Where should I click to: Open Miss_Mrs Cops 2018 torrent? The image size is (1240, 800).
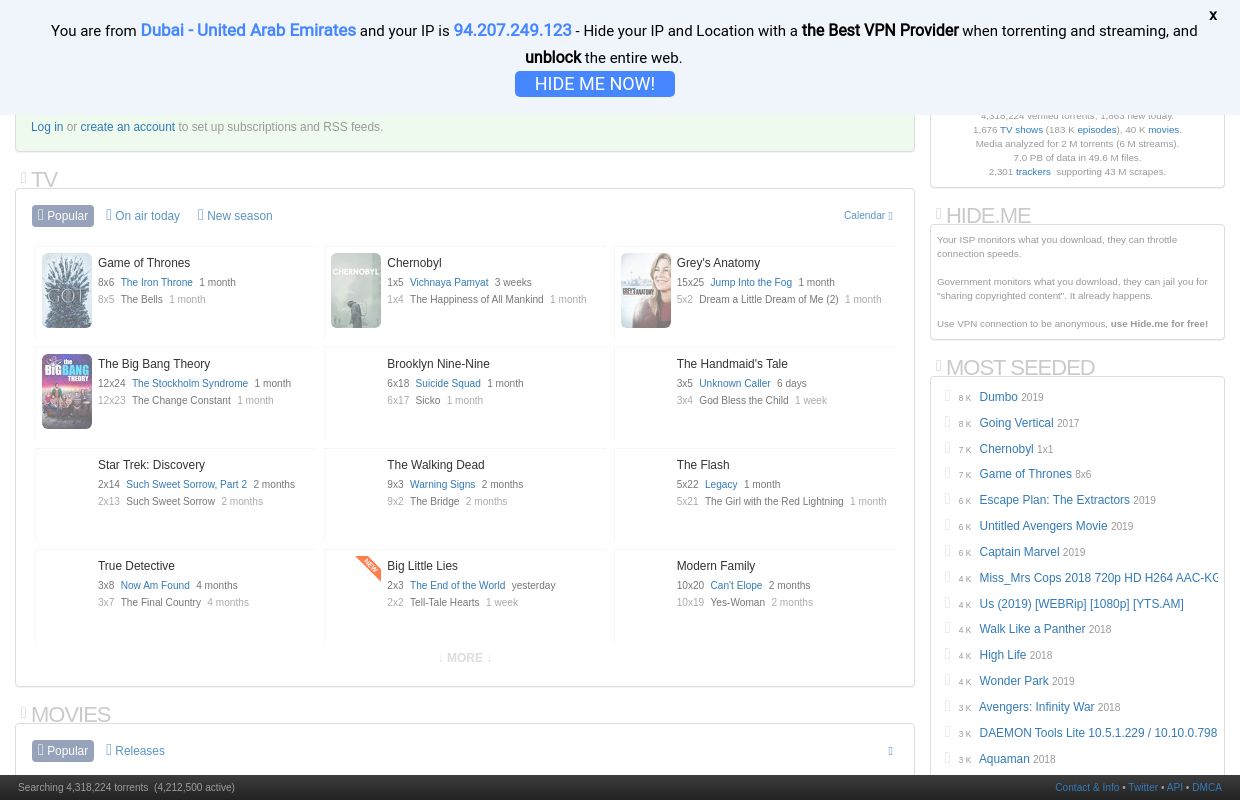tap(1099, 578)
